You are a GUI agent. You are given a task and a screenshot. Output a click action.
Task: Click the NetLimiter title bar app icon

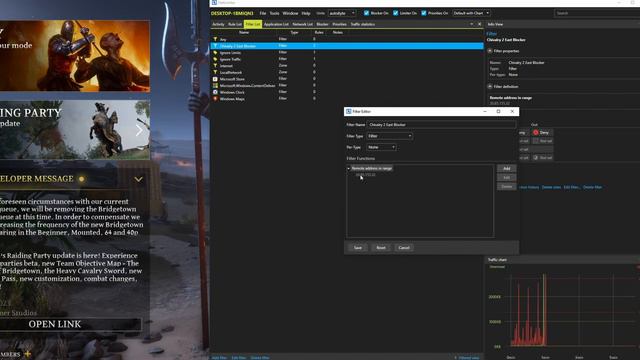[x=214, y=2]
